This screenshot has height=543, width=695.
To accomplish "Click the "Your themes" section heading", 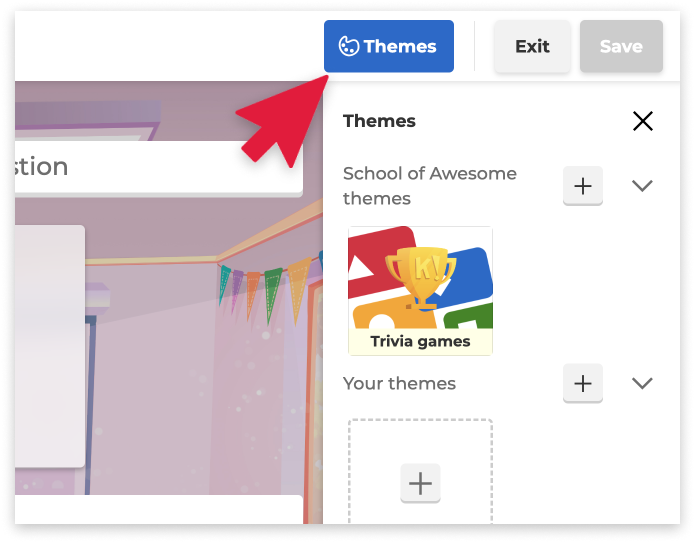I will tap(399, 384).
